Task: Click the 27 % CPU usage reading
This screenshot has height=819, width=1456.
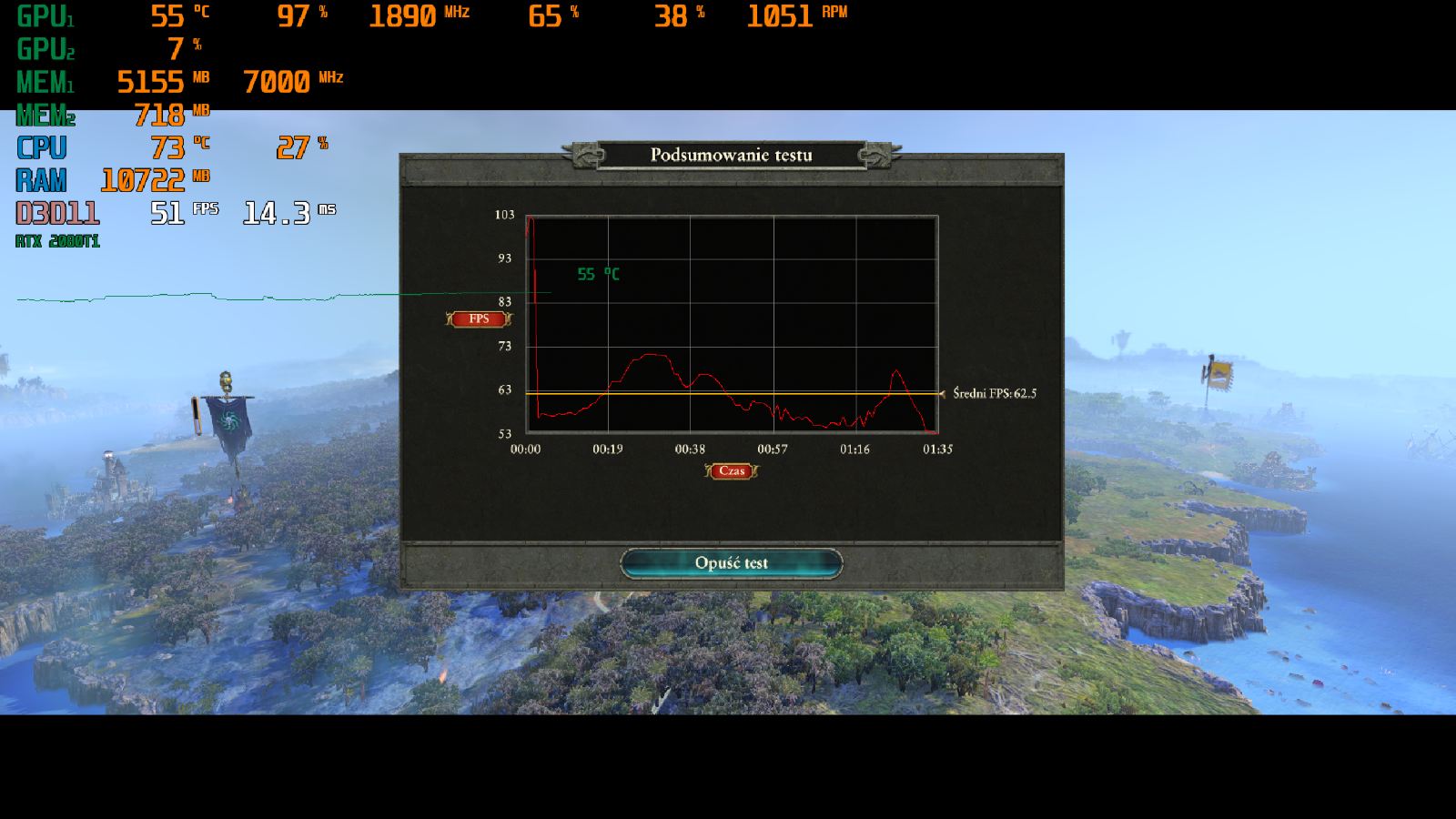Action: click(302, 147)
